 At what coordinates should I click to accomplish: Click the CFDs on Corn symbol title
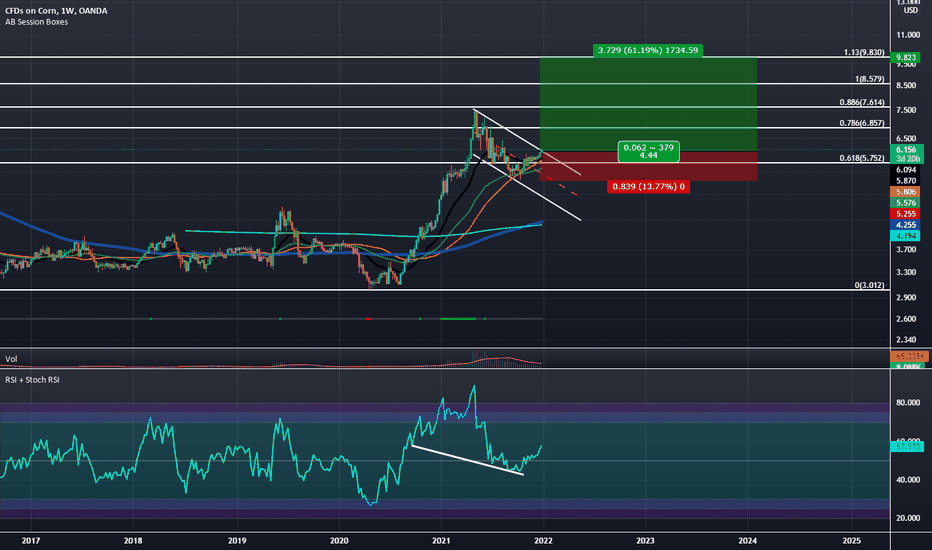pos(56,11)
